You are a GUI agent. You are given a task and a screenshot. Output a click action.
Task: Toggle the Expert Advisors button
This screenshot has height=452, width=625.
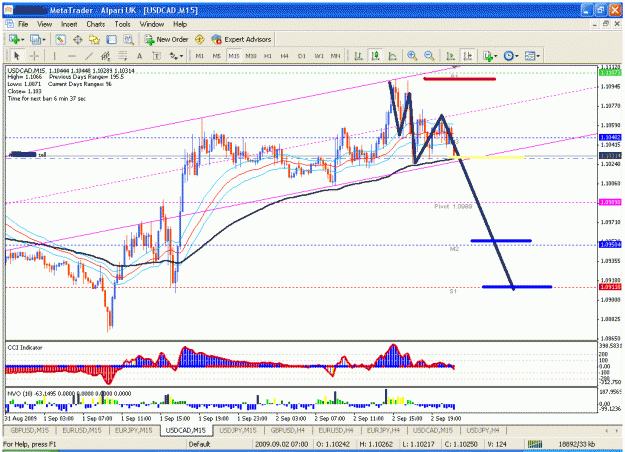[242, 39]
